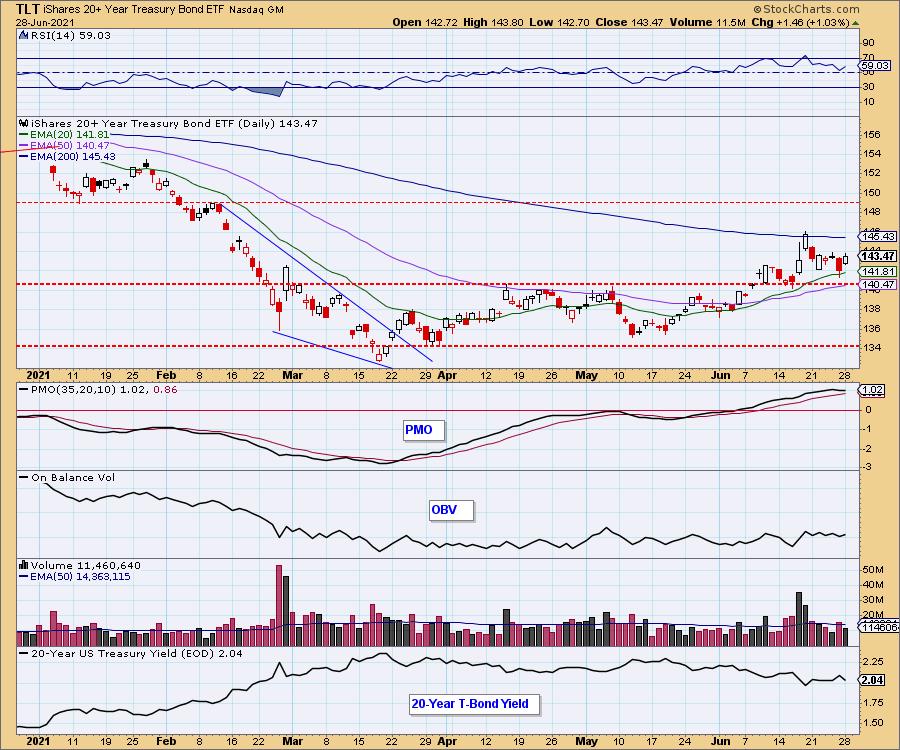This screenshot has height=750, width=900.
Task: Click the 140.47 price axis tag
Action: click(878, 285)
